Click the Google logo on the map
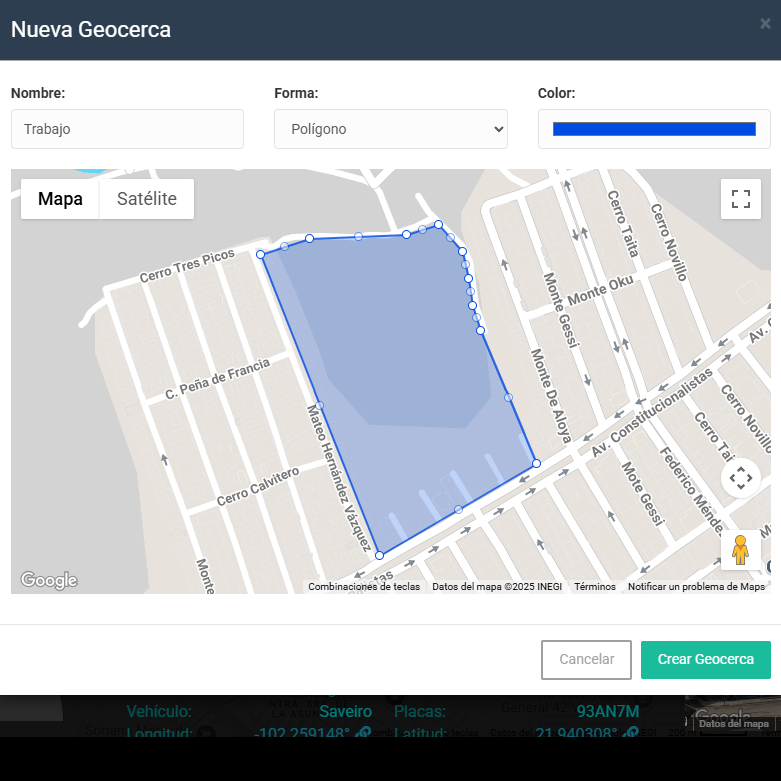Viewport: 781px width, 781px height. click(x=48, y=580)
